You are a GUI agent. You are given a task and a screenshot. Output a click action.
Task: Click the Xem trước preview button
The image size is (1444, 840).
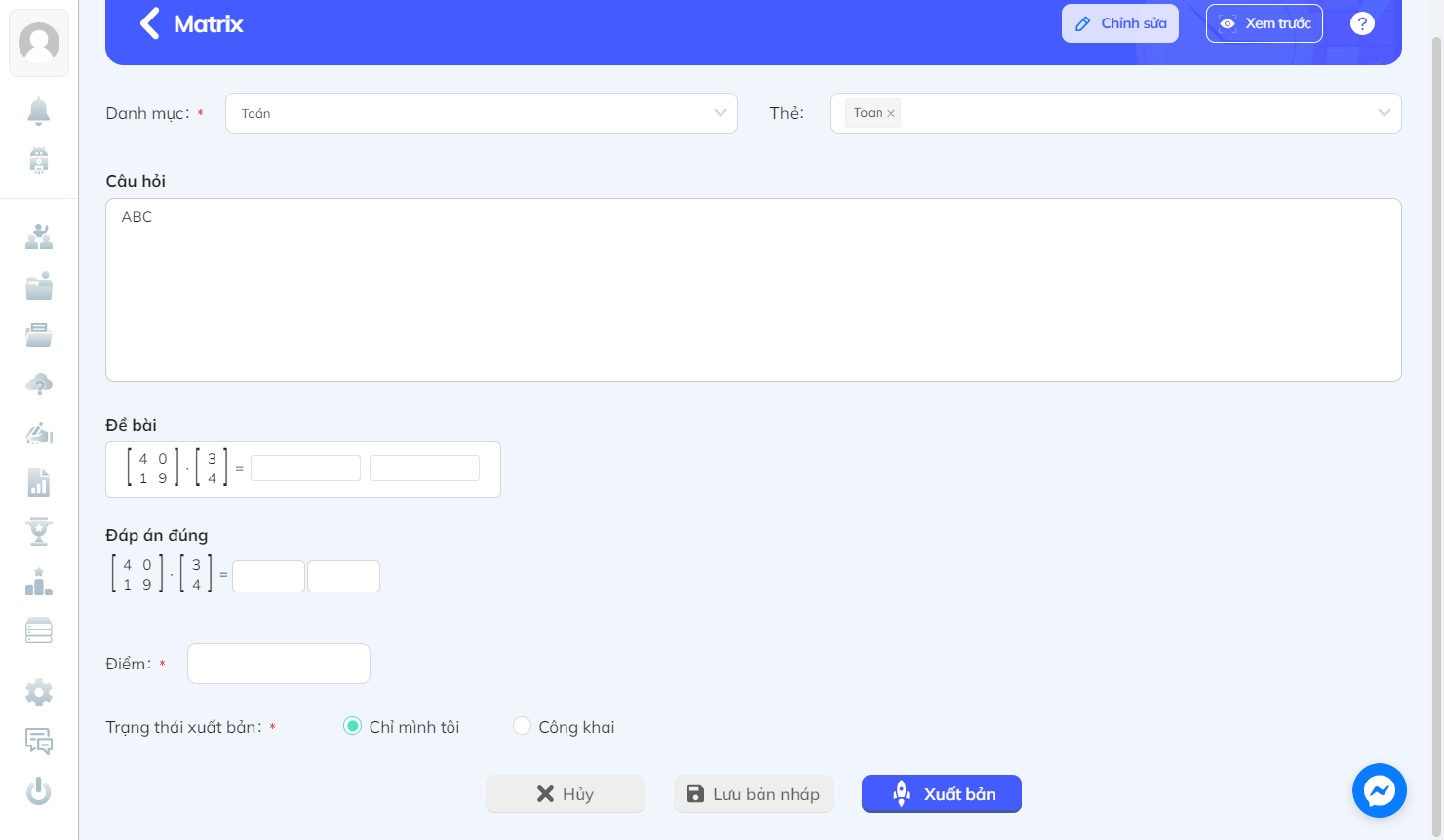(1265, 23)
